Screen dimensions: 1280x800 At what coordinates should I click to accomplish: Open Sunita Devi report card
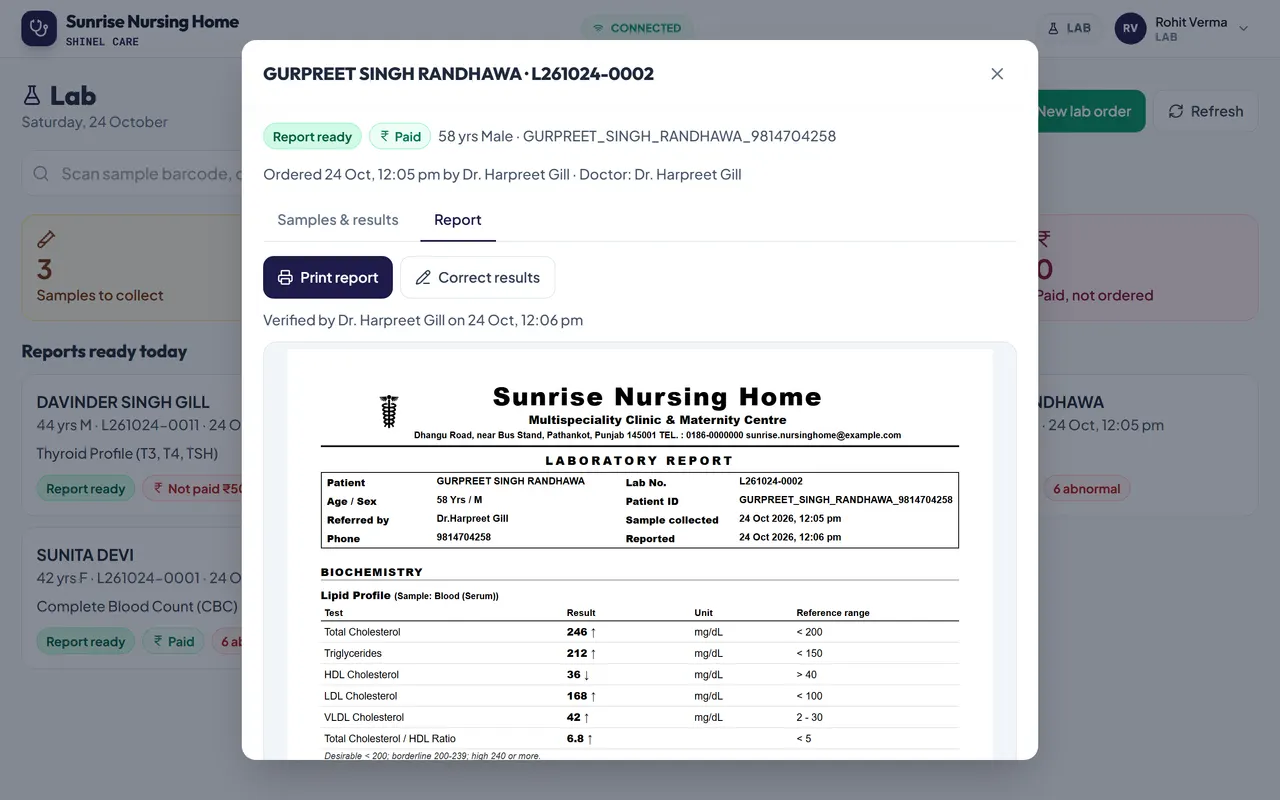coord(132,598)
